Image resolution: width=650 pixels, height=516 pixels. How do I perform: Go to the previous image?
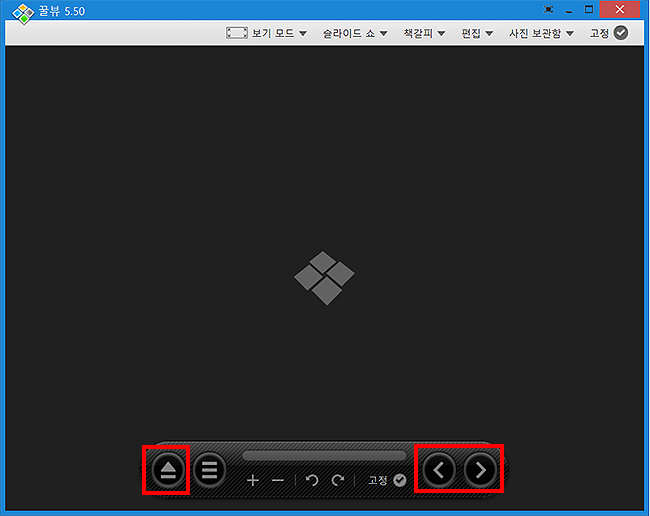tap(439, 470)
